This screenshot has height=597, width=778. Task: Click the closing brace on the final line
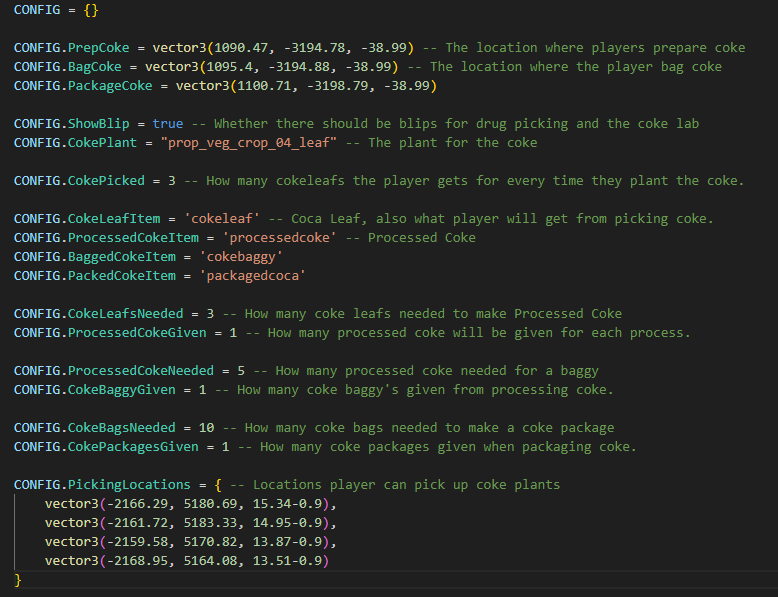[x=18, y=580]
